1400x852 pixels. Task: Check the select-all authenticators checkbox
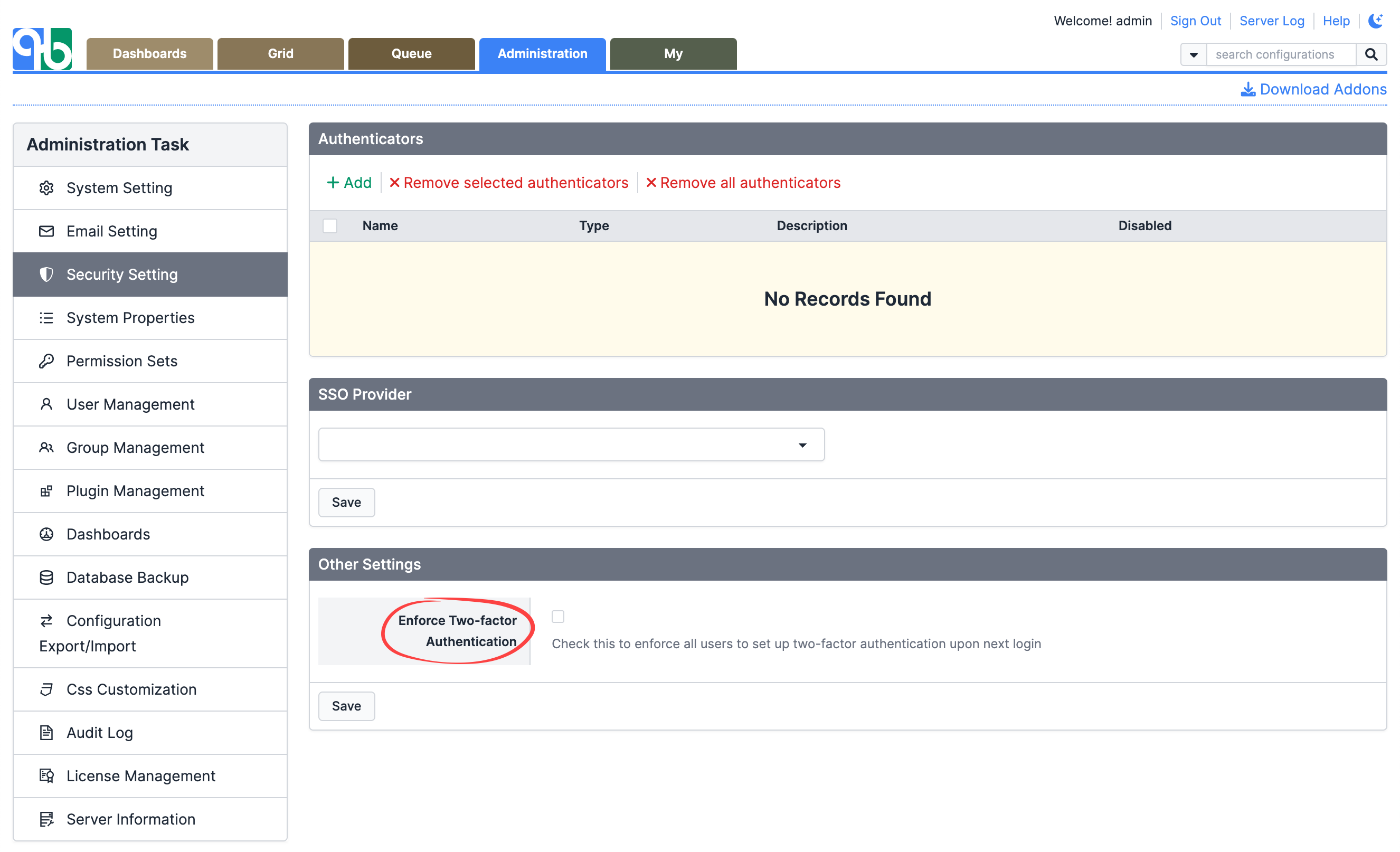(330, 226)
